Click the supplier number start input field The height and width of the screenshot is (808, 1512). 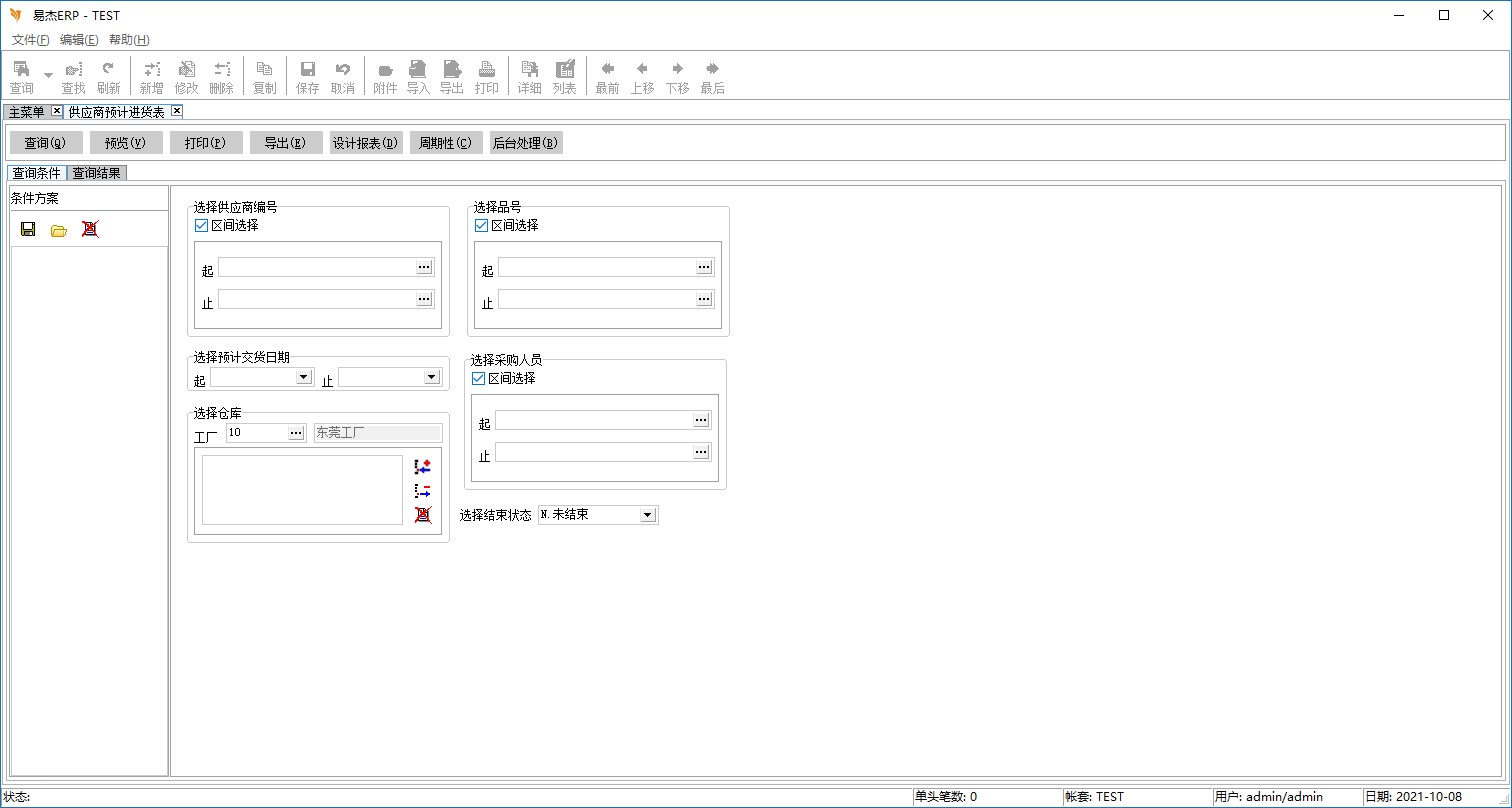[316, 268]
